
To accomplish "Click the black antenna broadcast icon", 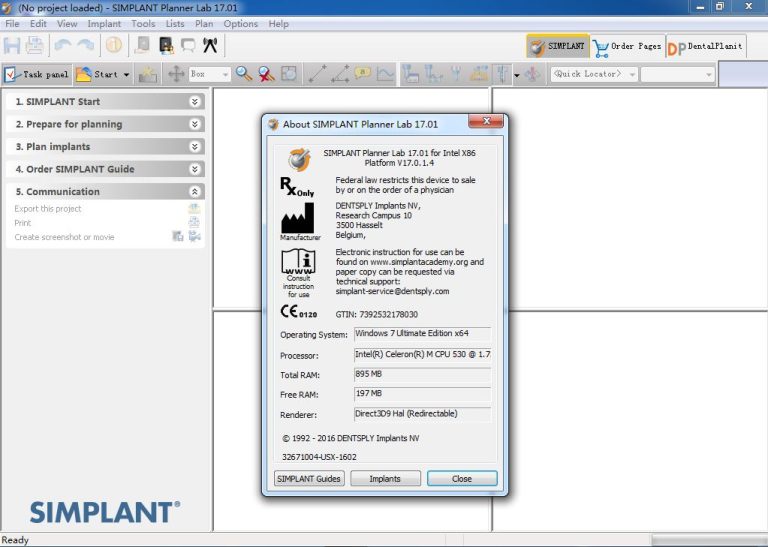I will (210, 46).
